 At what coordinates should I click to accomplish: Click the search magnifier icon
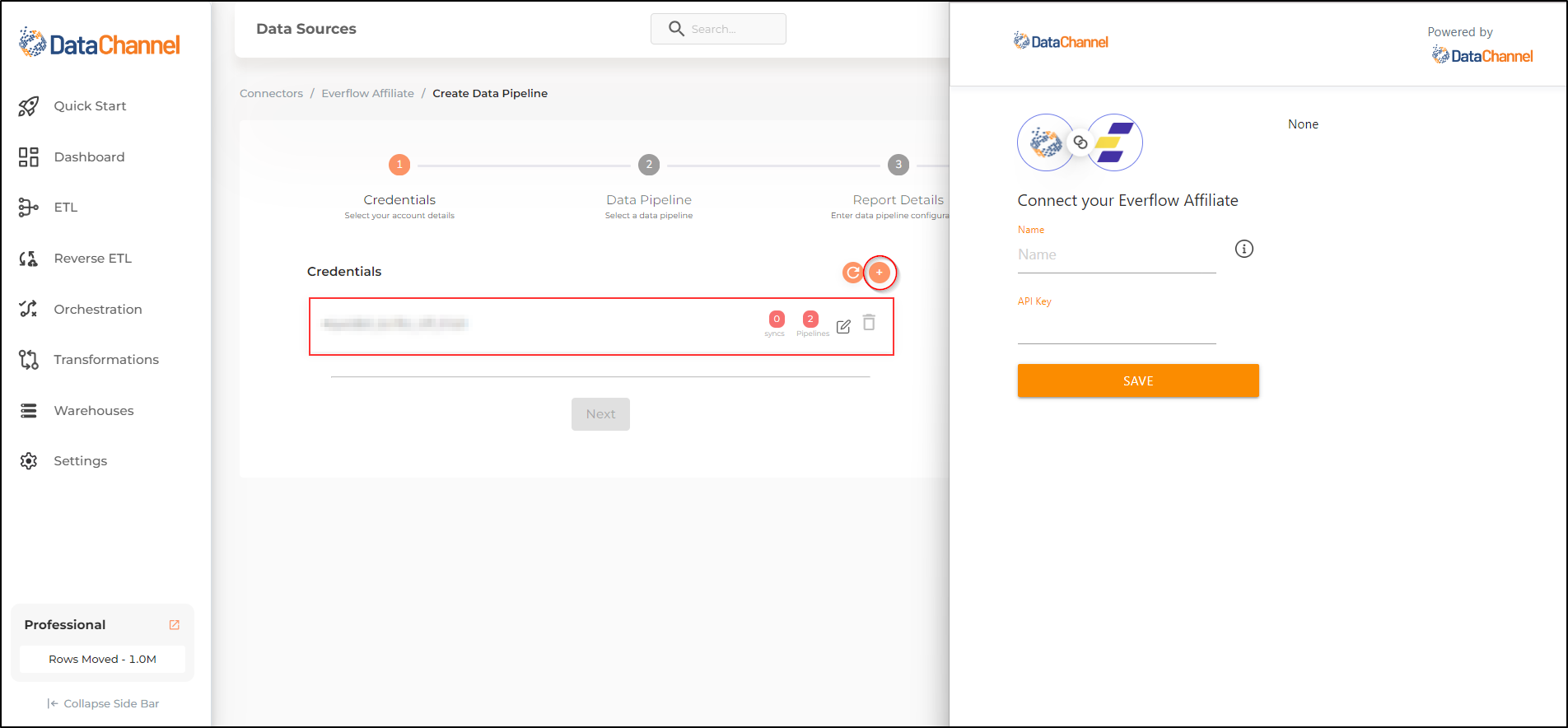tap(676, 29)
